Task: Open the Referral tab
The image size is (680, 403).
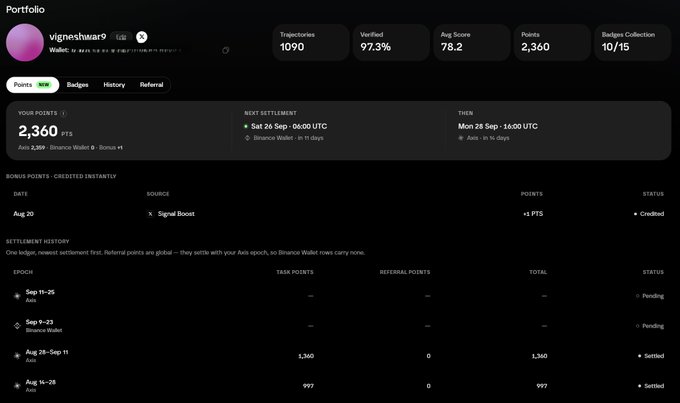Action: coord(151,85)
